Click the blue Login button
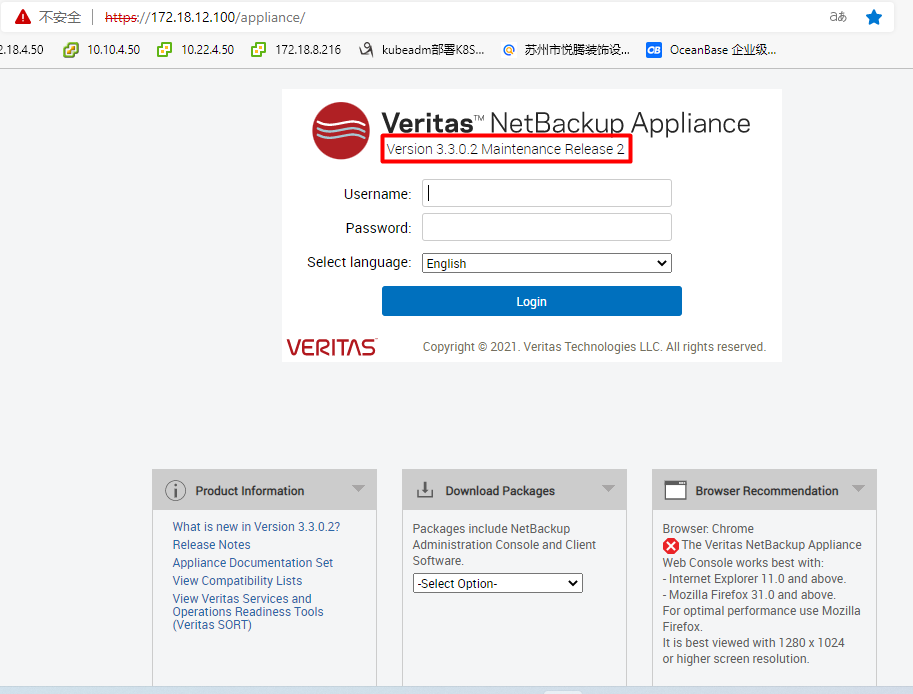The height and width of the screenshot is (694, 913). pos(532,301)
